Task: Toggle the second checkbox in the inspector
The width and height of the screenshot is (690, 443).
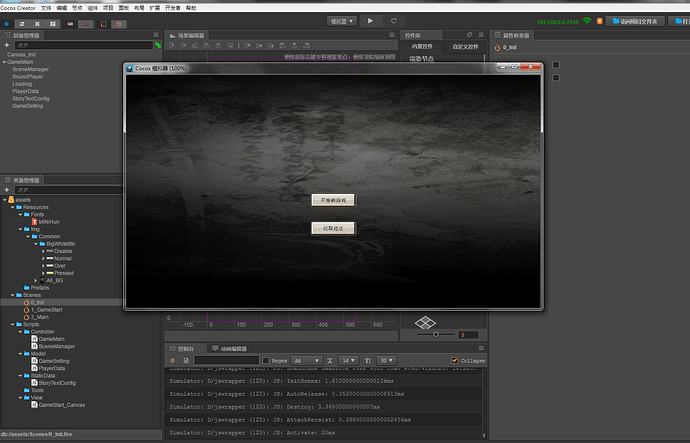Action: (x=556, y=77)
